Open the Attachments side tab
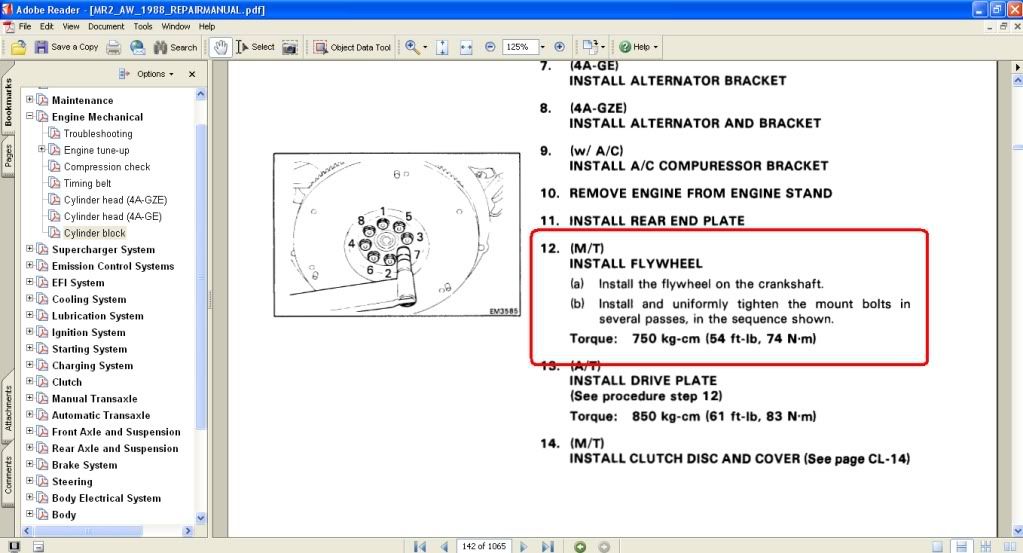Screen dimensions: 1023x553 pos(8,408)
